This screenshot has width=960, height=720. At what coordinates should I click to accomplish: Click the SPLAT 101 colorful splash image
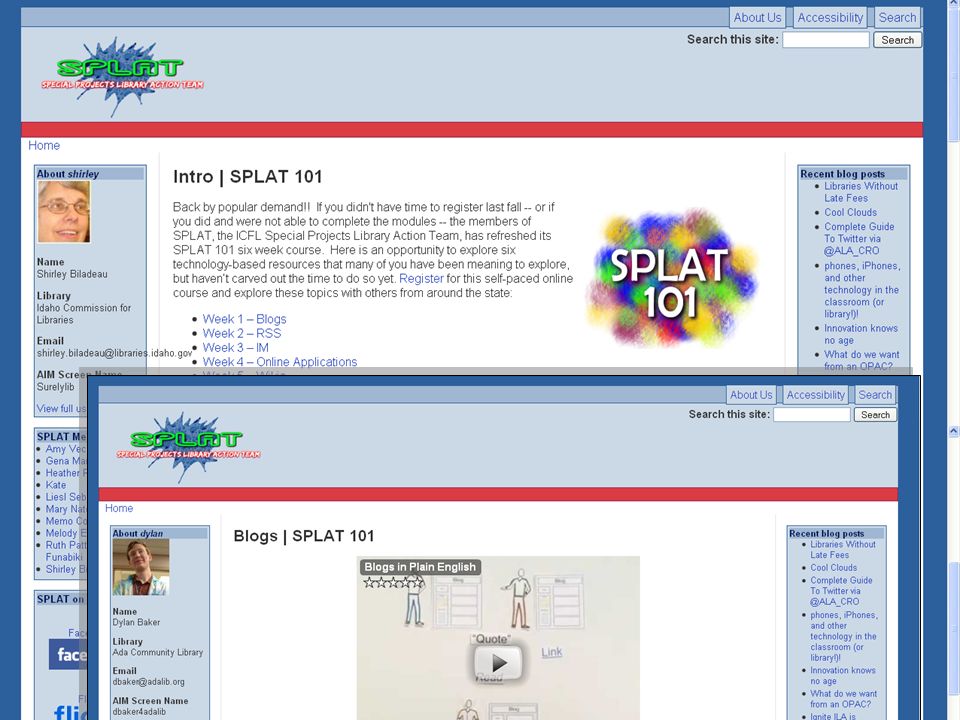(670, 279)
